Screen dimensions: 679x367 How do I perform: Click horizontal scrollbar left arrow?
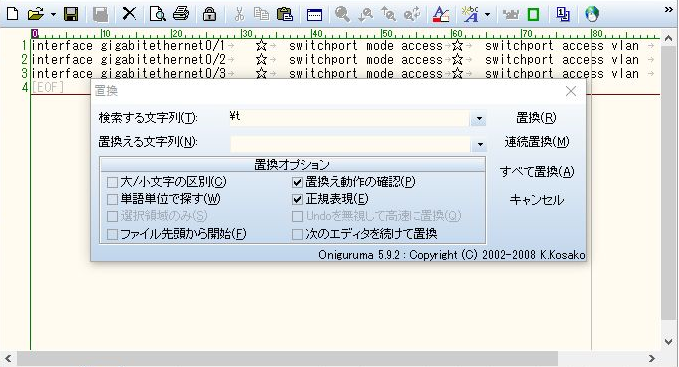(8, 358)
